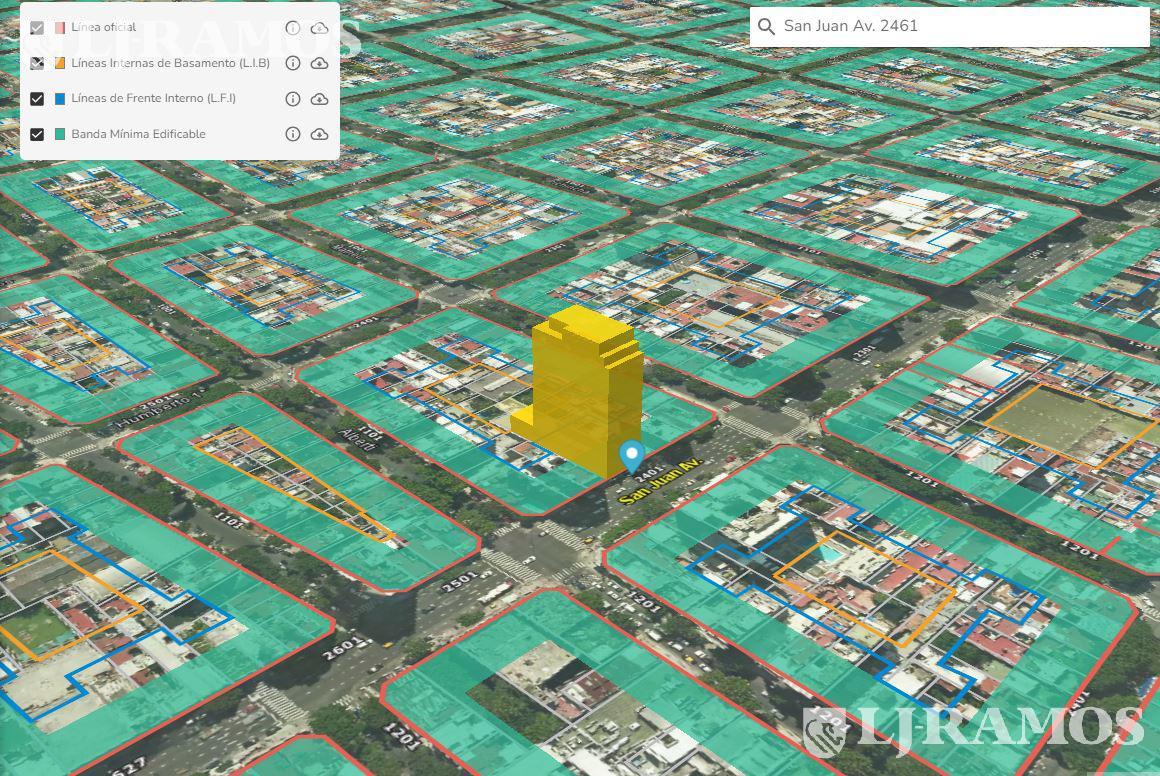Click the '2601' street number on map
The width and height of the screenshot is (1160, 776).
[x=344, y=649]
